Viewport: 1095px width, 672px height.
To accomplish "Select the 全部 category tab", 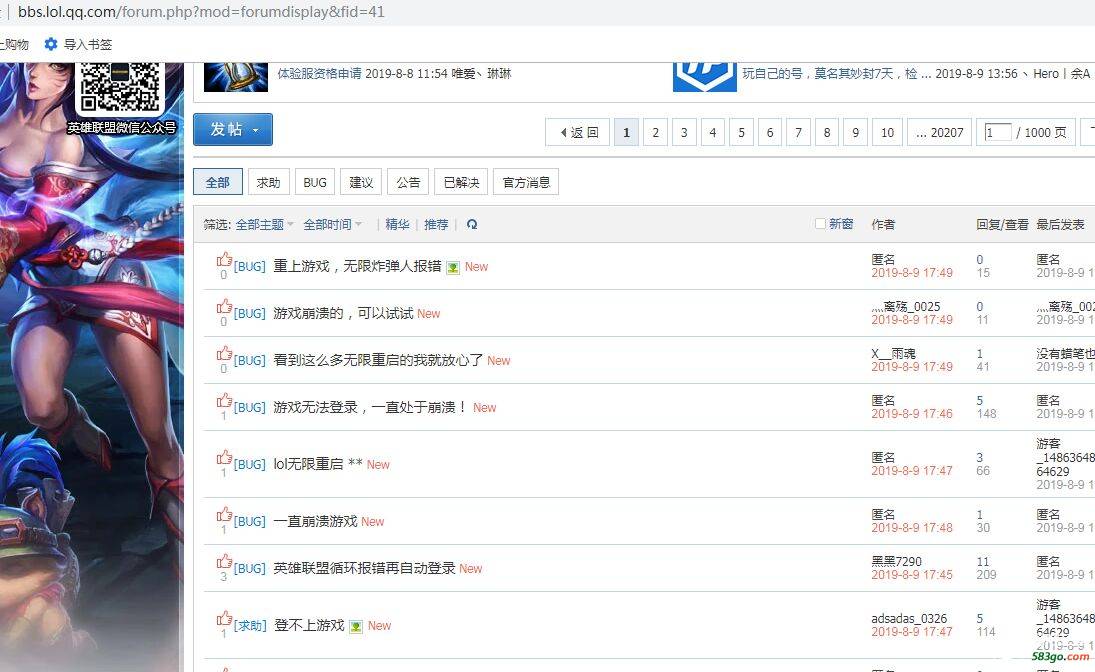I will [218, 182].
